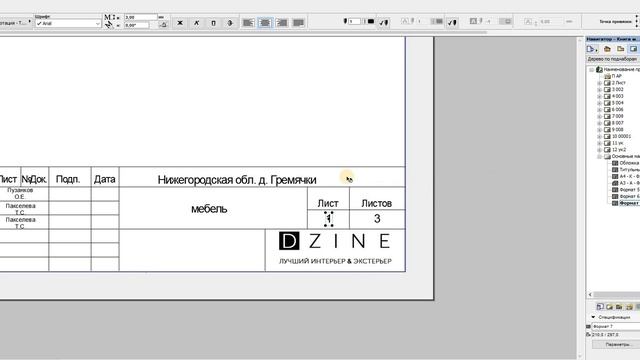Viewport: 640px width, 360px height.
Task: Open the 'Дерево по поднаборам' dropdown
Action: (x=613, y=59)
